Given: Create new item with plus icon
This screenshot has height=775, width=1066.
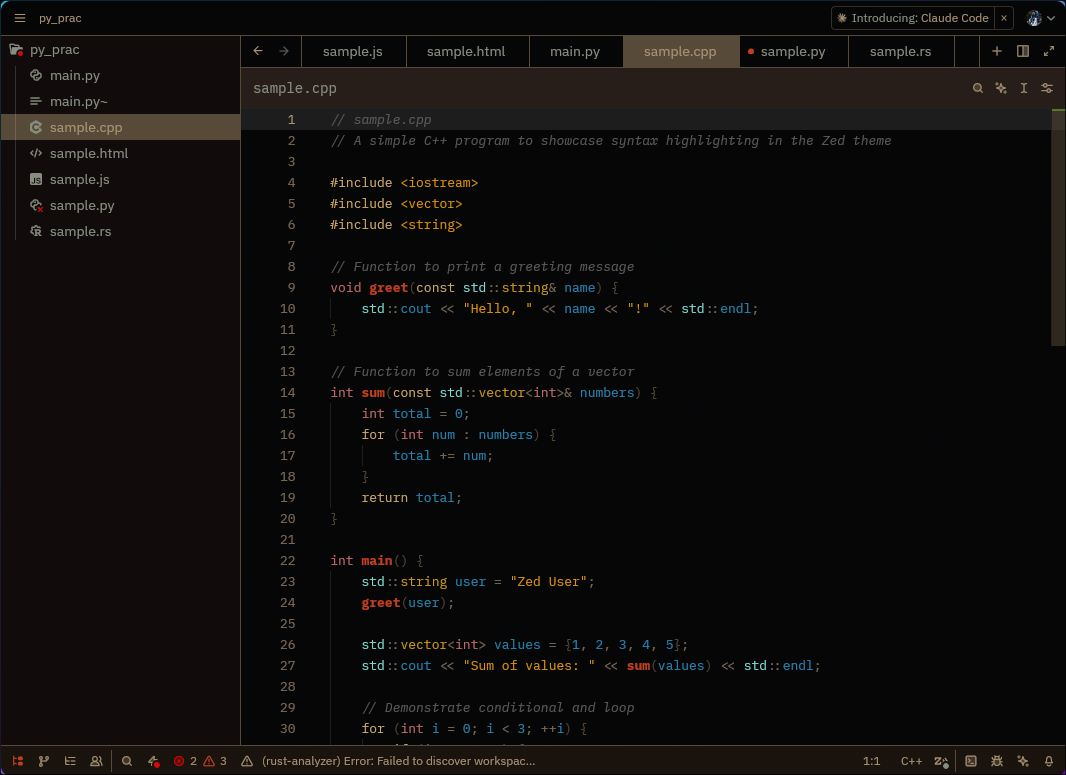Looking at the screenshot, I should [997, 51].
